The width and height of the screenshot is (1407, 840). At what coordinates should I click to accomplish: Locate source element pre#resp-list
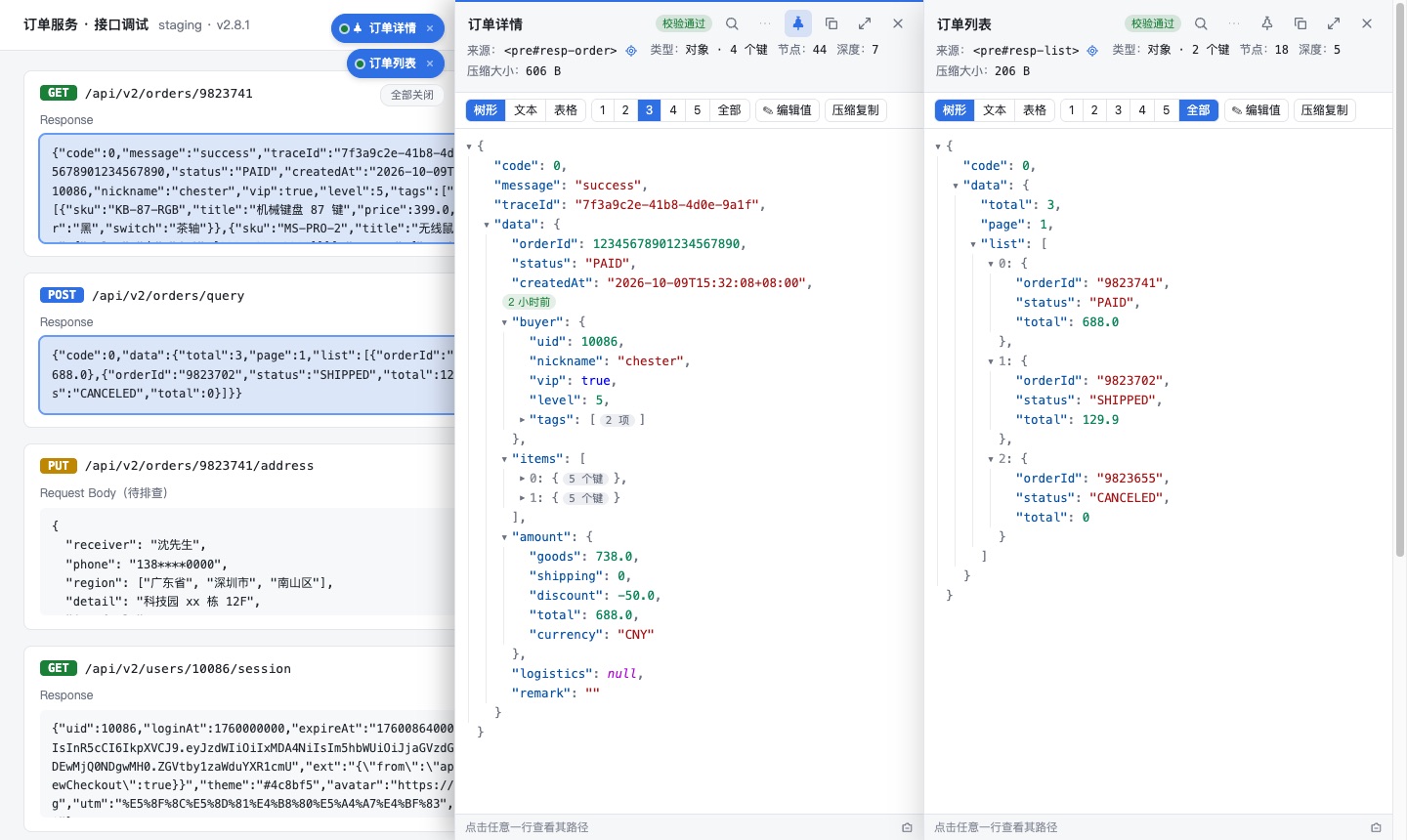click(x=1092, y=50)
